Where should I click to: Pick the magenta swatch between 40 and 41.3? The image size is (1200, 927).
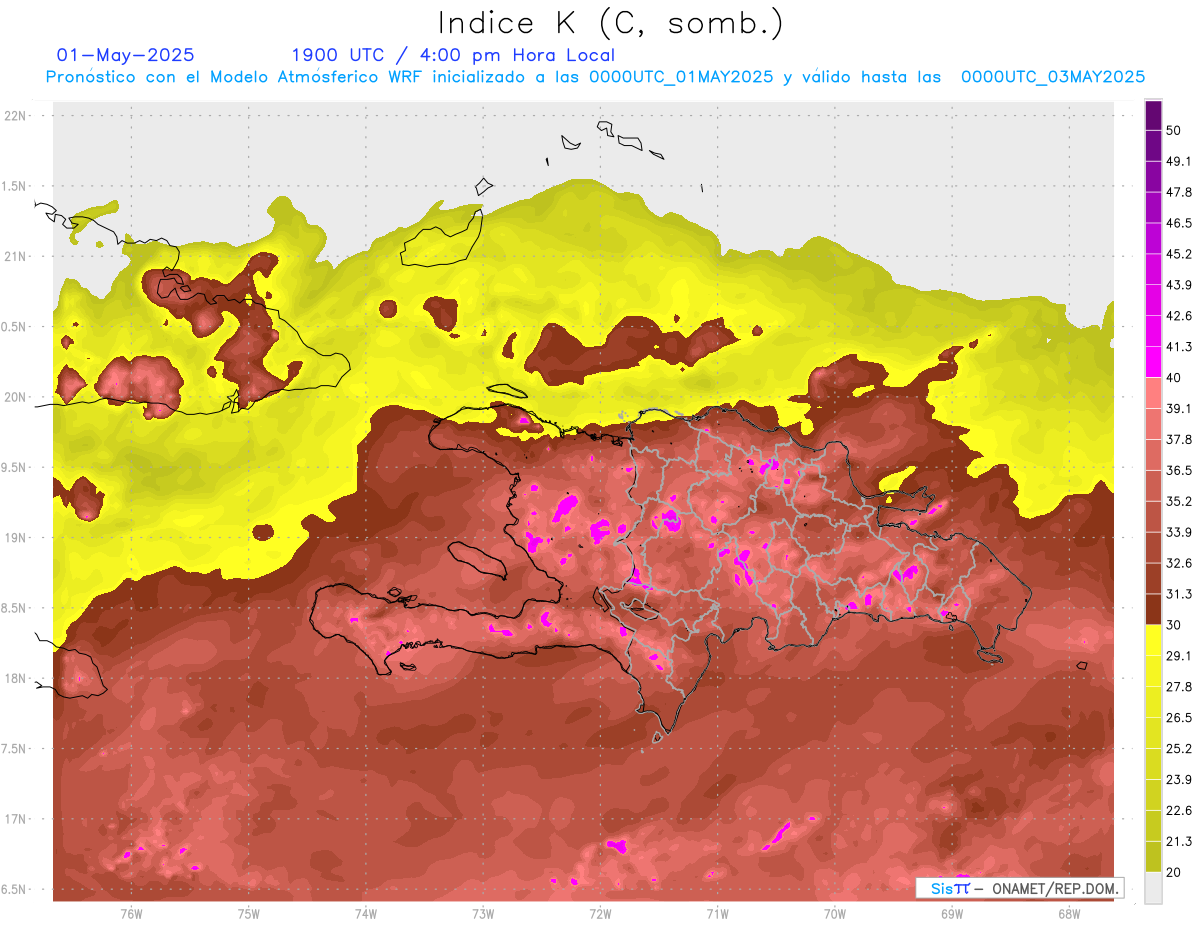click(1153, 362)
